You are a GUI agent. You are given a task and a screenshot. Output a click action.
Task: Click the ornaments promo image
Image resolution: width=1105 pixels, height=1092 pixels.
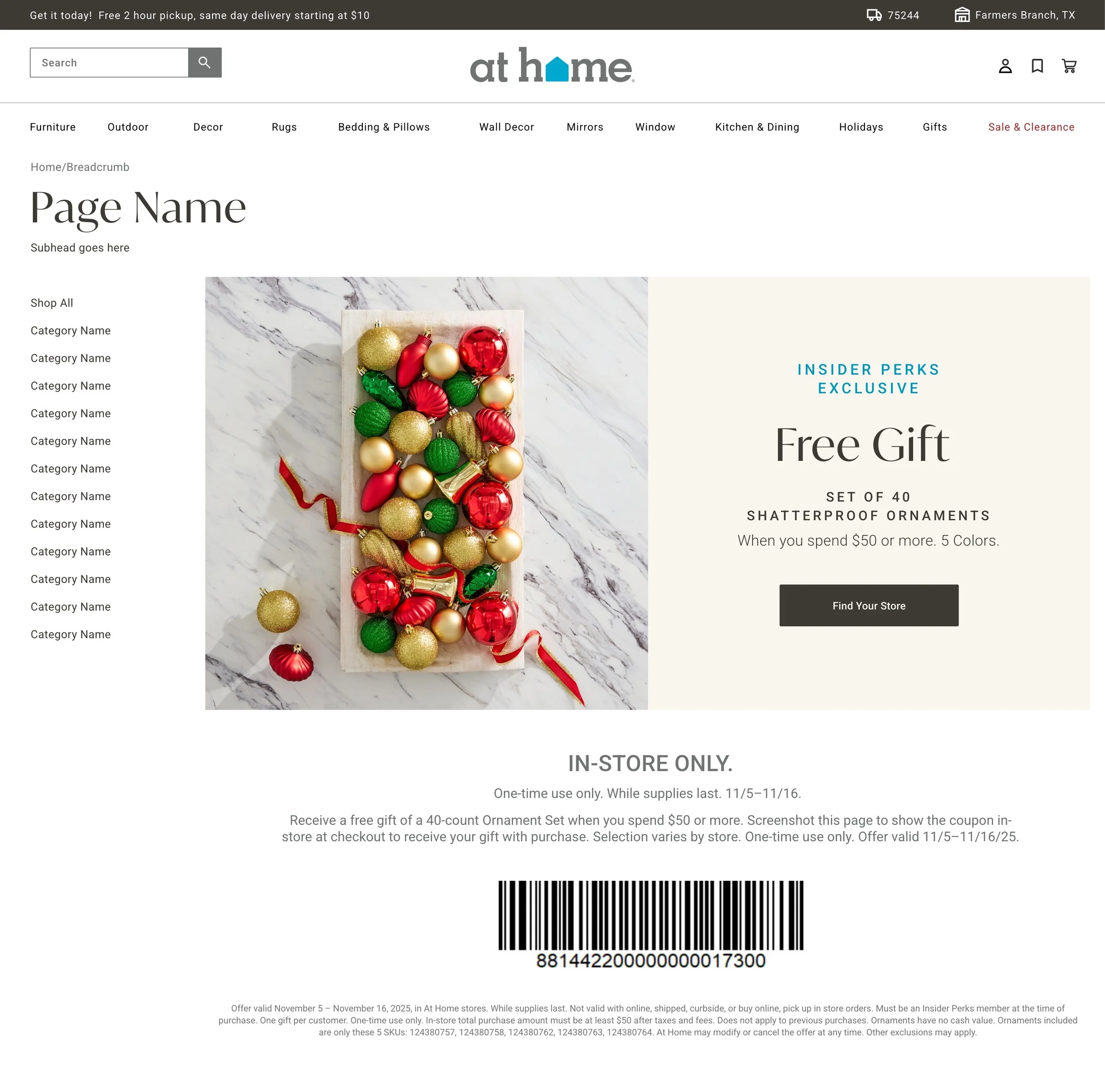[x=426, y=493]
